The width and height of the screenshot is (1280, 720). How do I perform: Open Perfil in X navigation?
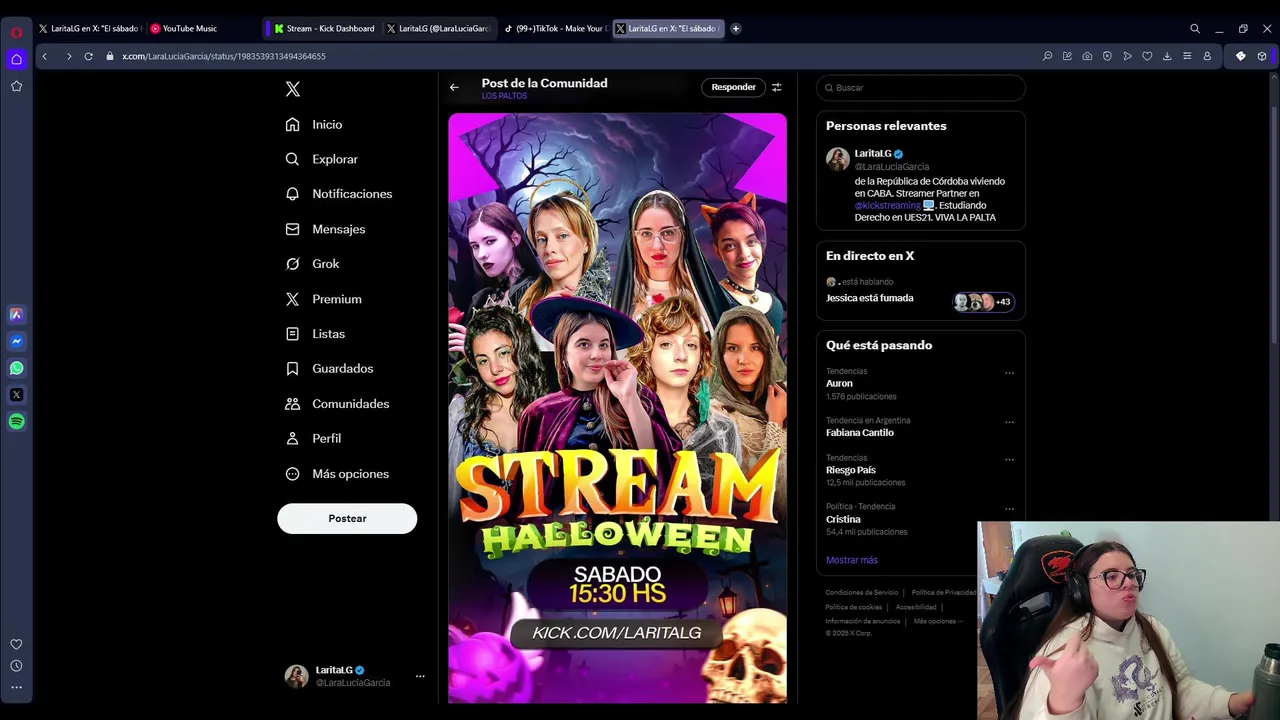[313, 438]
